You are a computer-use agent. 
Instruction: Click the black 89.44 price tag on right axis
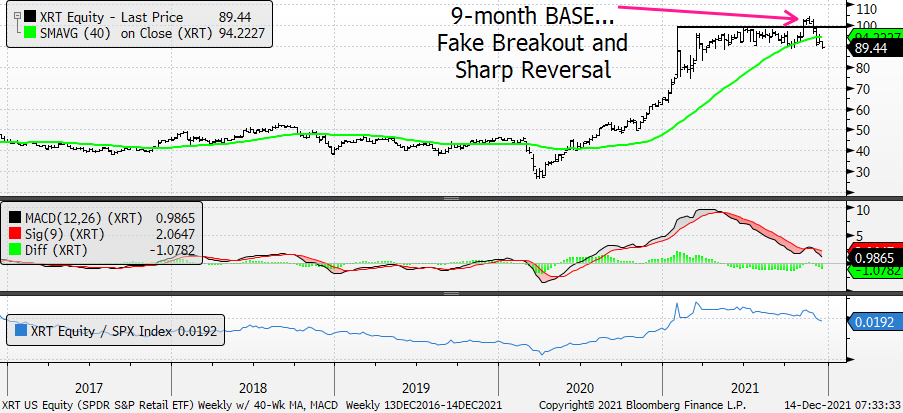[x=874, y=50]
